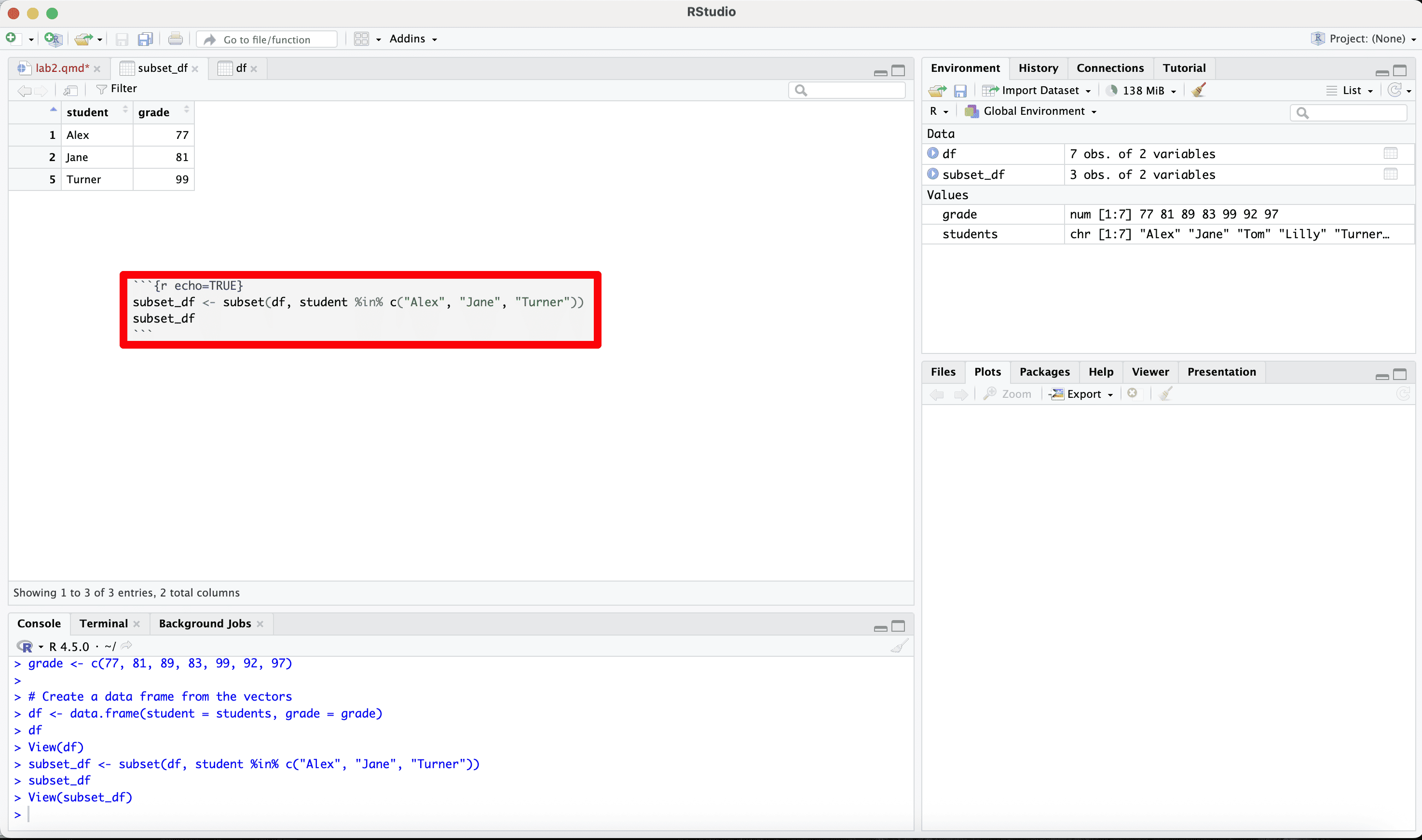
Task: Click the new file plus icon
Action: (11, 39)
